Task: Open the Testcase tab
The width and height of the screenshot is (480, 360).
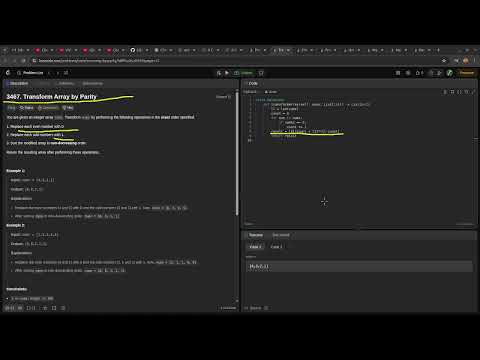Action: pyautogui.click(x=254, y=235)
